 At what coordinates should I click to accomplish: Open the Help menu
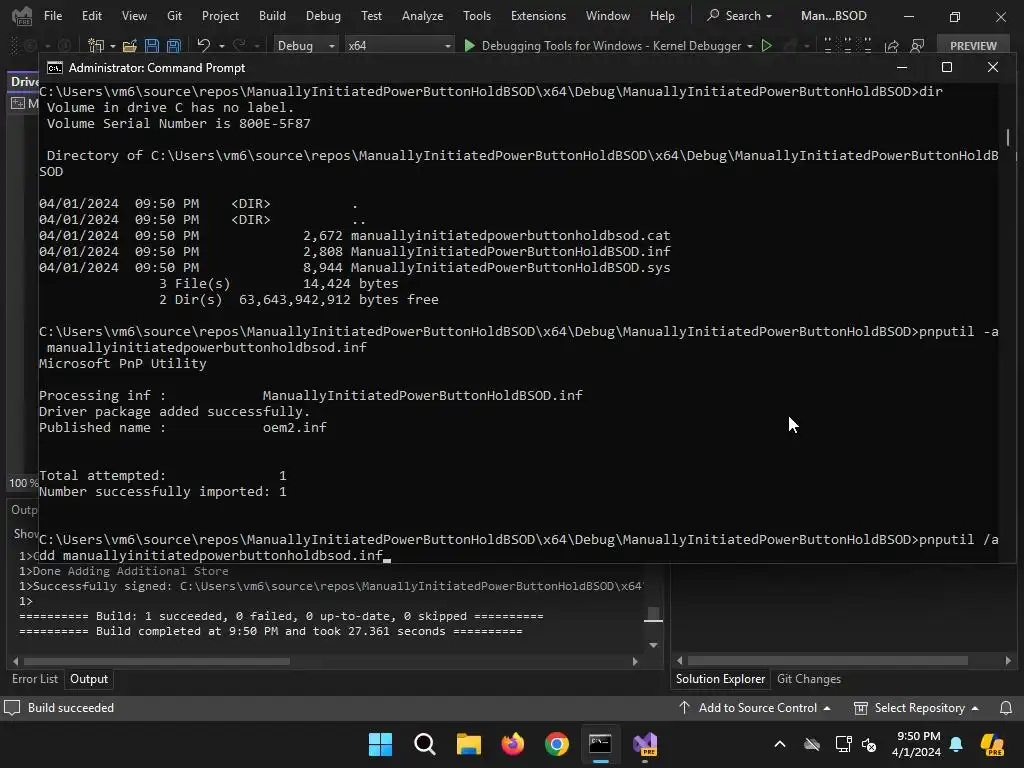[662, 16]
